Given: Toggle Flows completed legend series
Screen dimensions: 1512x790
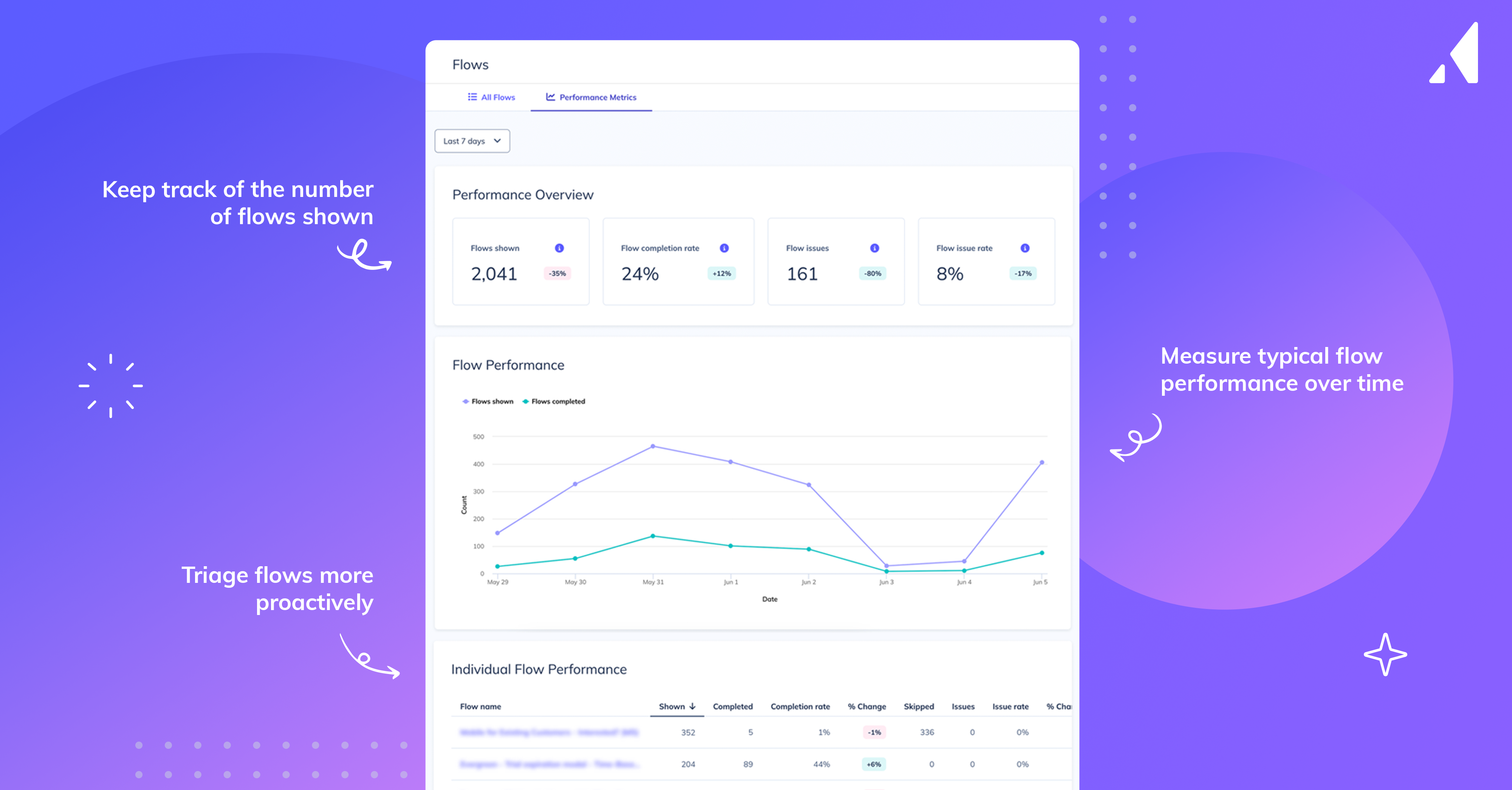Looking at the screenshot, I should (553, 401).
